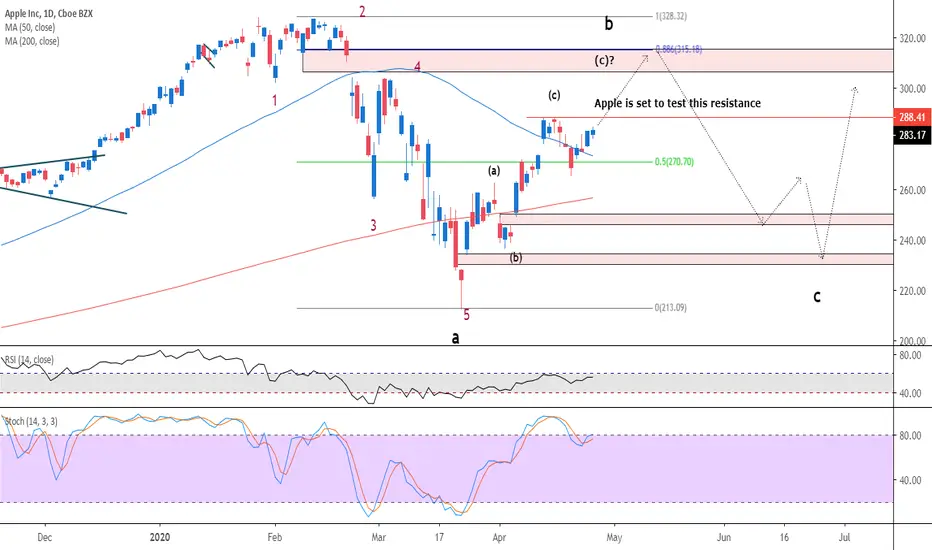Click 320.00 on the price axis
The width and height of the screenshot is (932, 550).
coord(912,38)
